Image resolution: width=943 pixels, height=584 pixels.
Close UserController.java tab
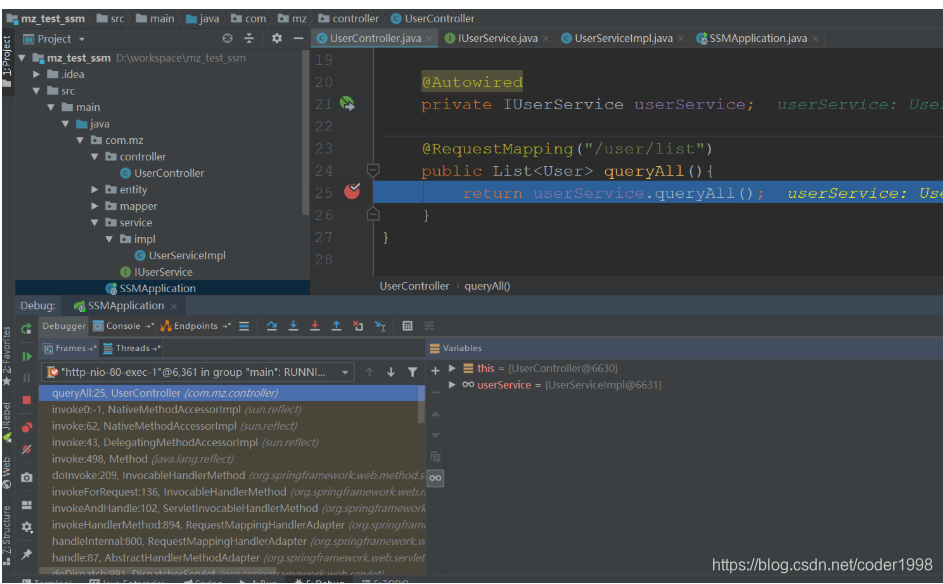tap(429, 38)
